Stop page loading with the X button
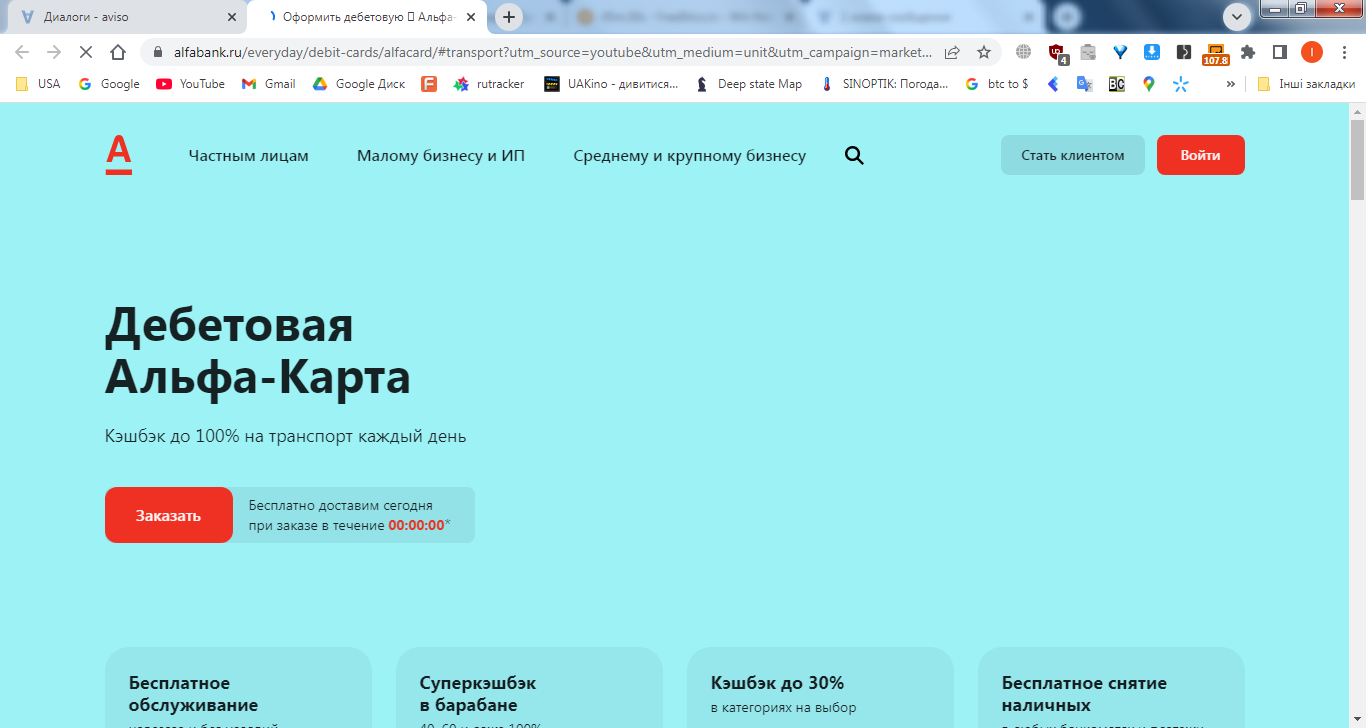The image size is (1366, 728). (x=86, y=52)
